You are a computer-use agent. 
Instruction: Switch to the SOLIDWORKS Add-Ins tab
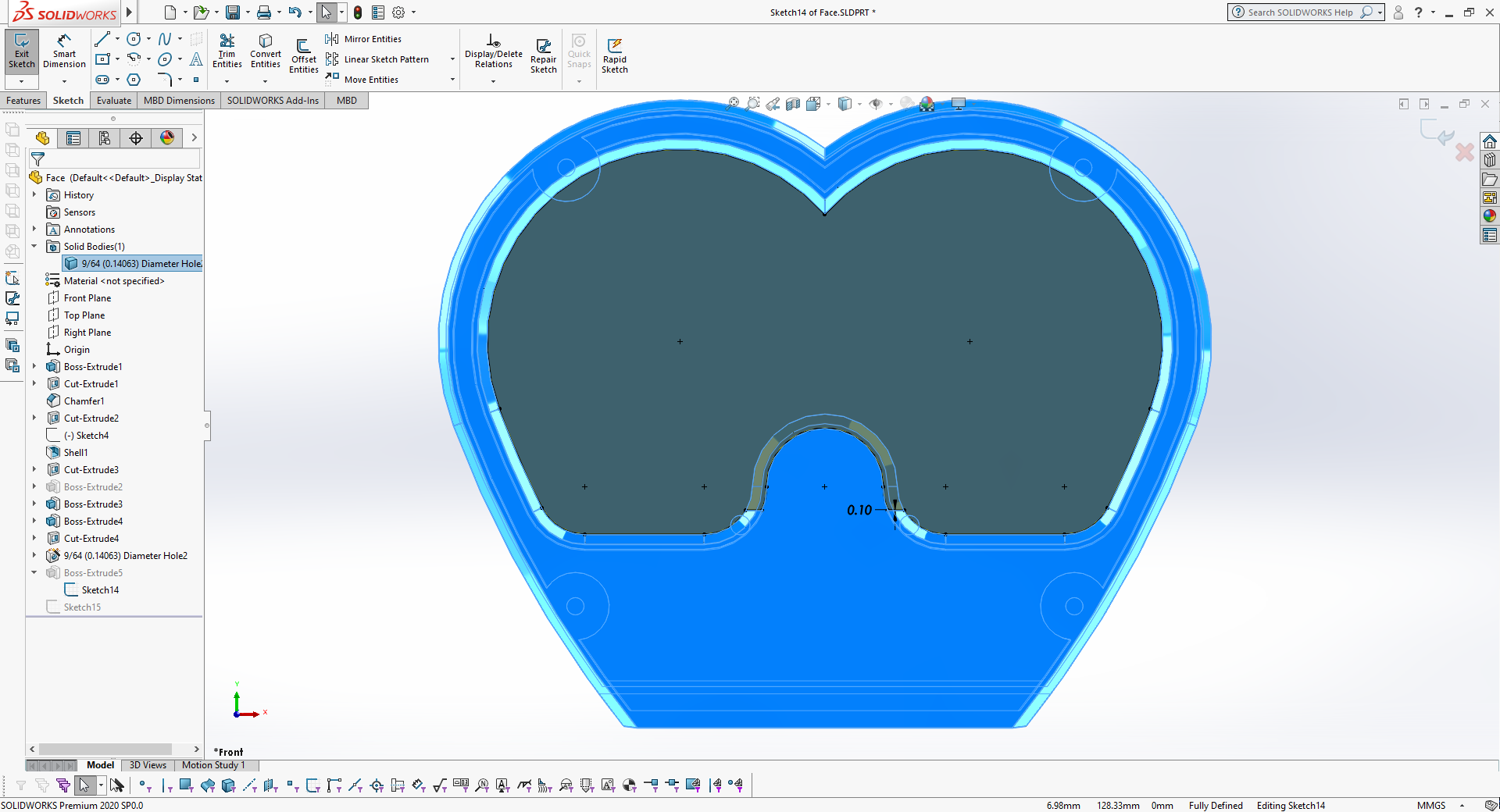pos(273,101)
